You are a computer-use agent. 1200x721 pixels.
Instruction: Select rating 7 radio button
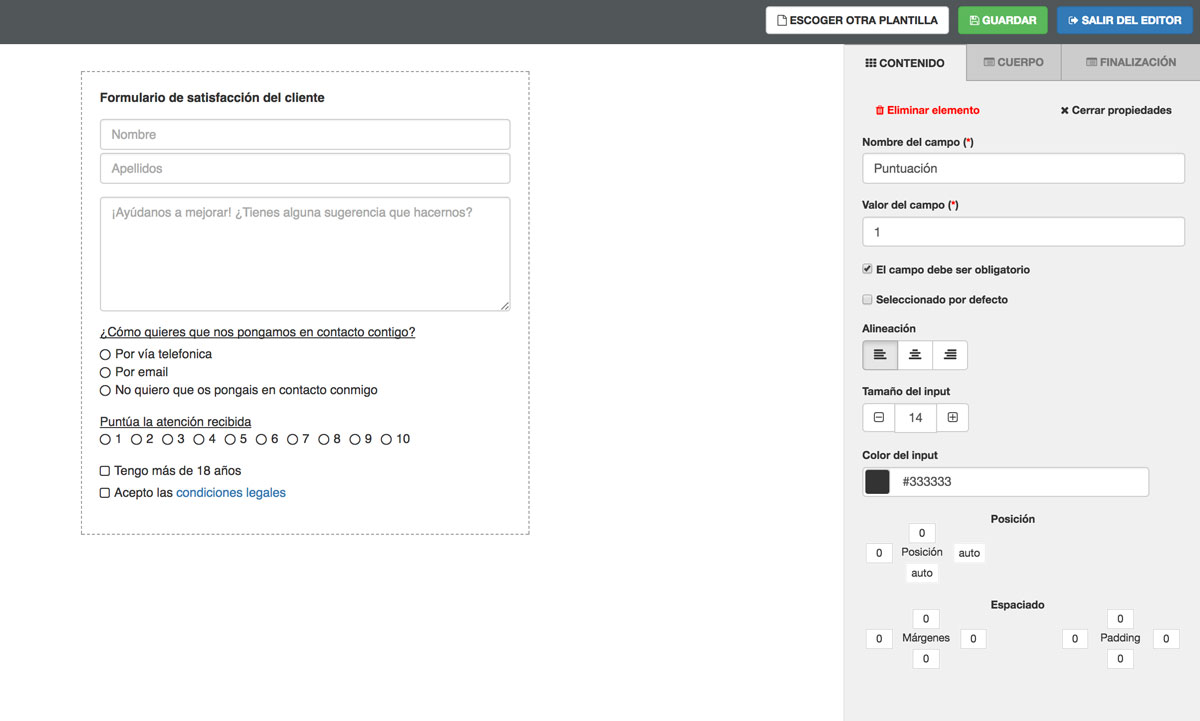[293, 439]
